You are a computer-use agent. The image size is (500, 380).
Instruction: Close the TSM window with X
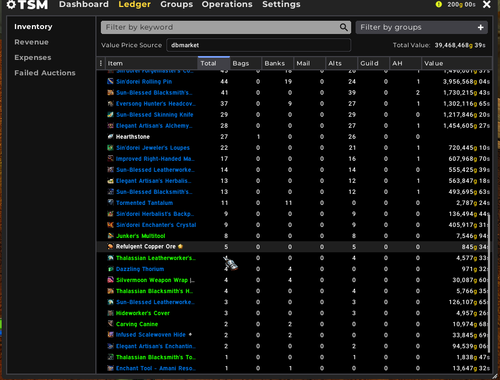tap(487, 4)
